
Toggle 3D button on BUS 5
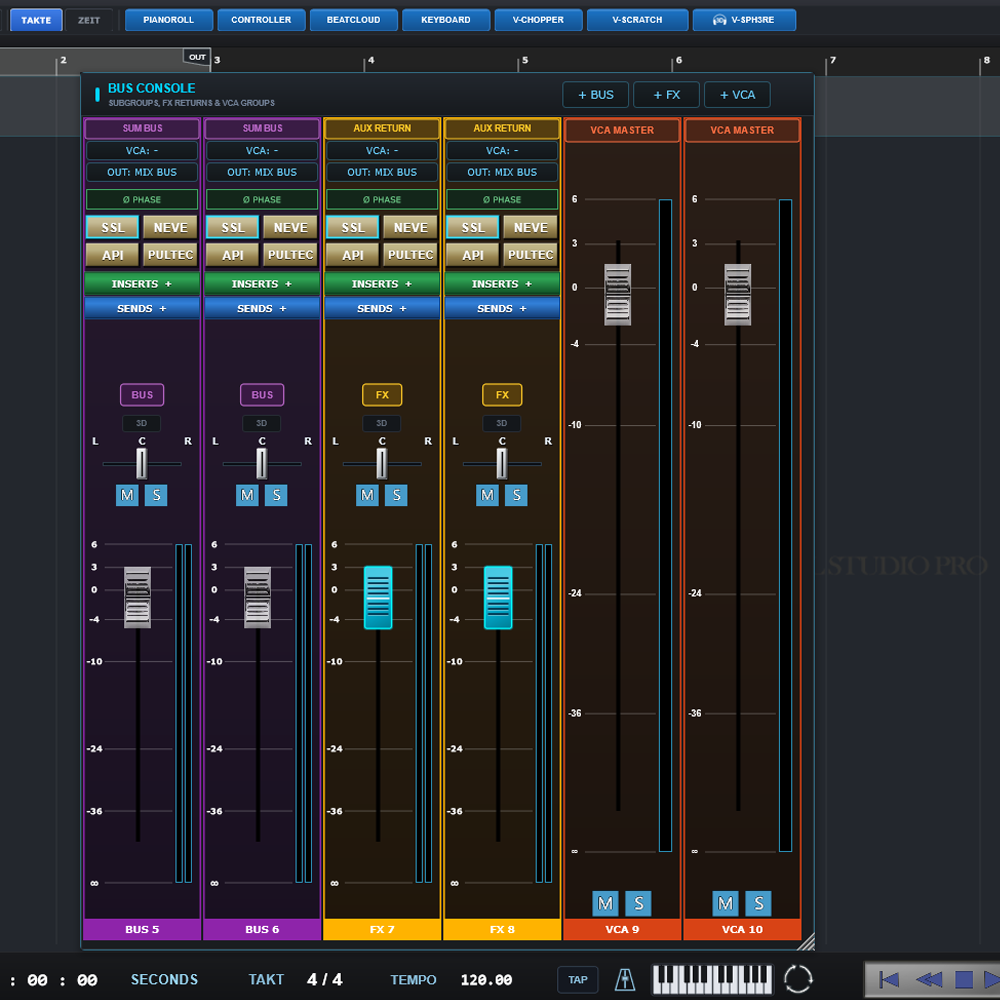(142, 423)
